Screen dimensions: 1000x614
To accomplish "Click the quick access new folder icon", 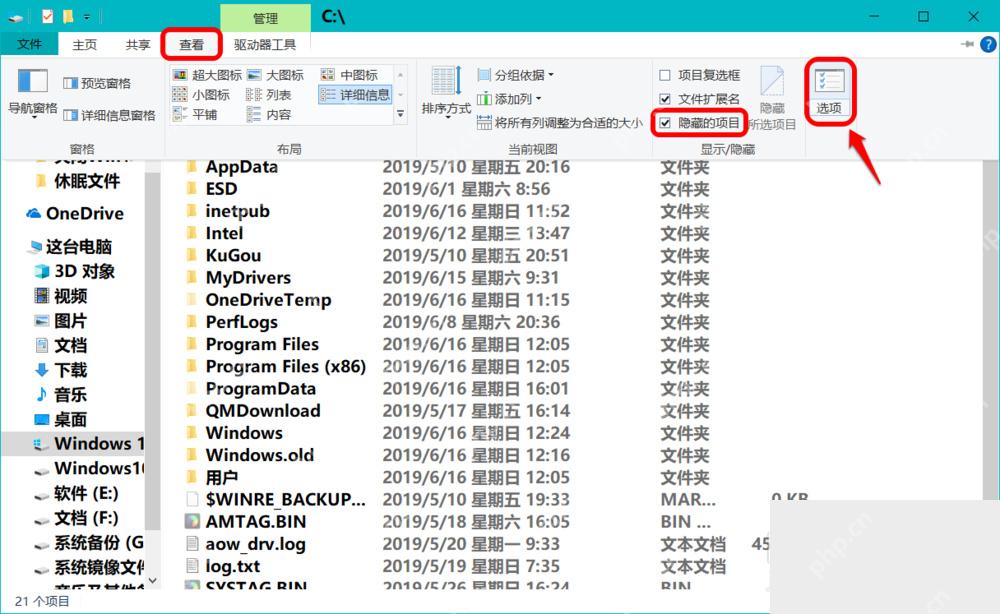I will (x=68, y=17).
